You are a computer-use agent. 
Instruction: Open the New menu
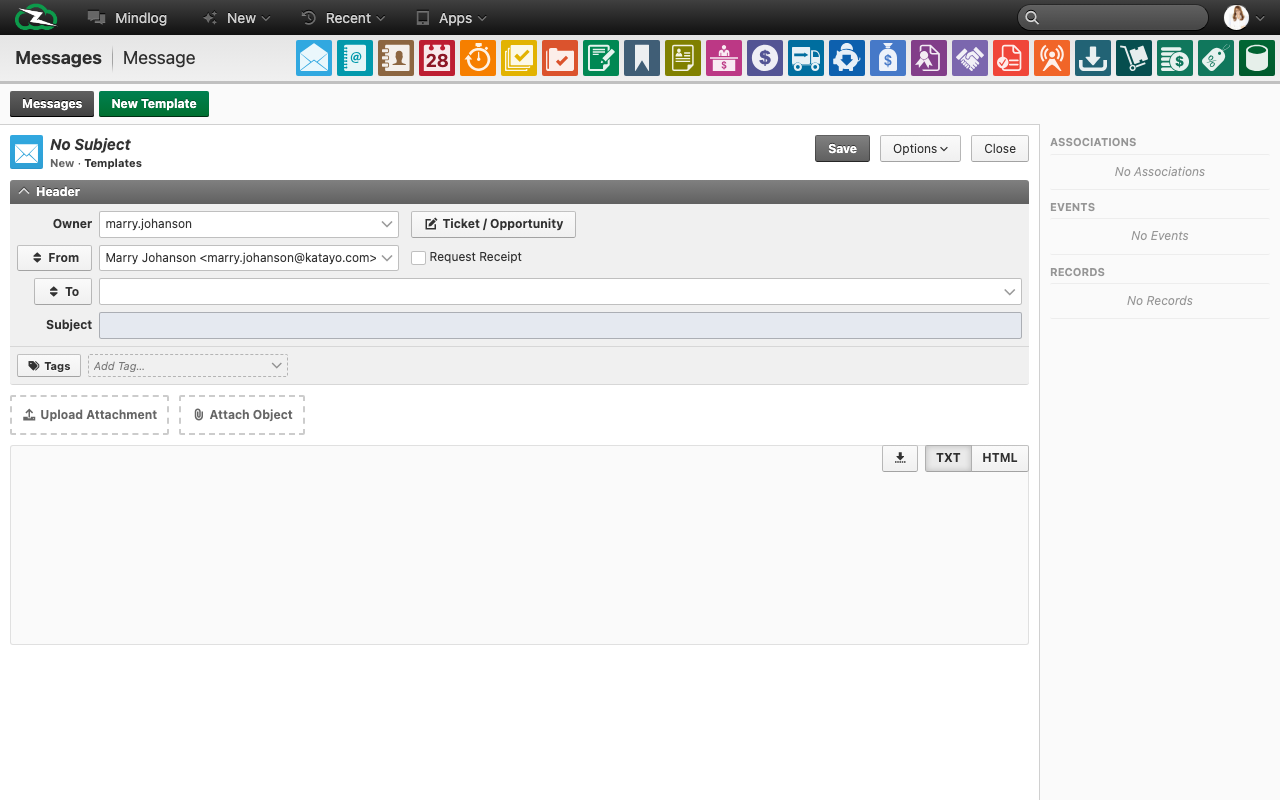click(x=236, y=18)
